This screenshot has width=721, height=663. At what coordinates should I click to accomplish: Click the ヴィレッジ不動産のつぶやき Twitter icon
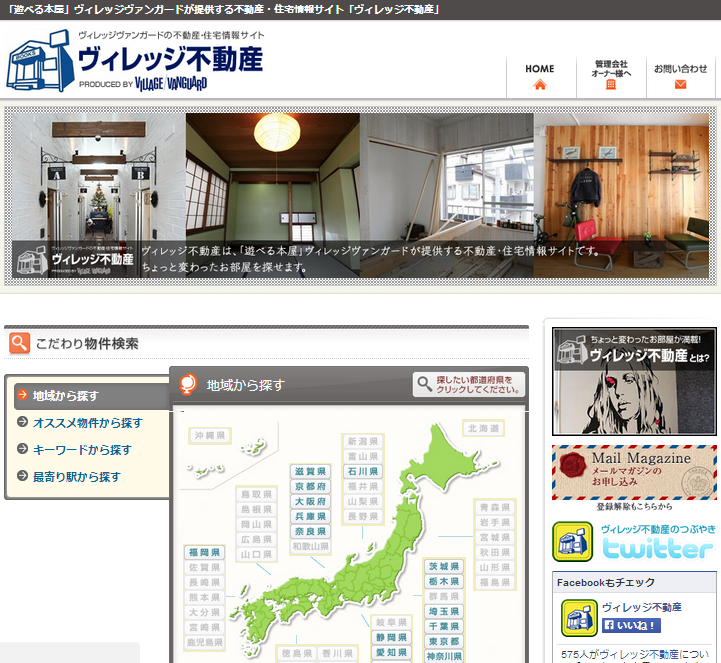click(572, 542)
